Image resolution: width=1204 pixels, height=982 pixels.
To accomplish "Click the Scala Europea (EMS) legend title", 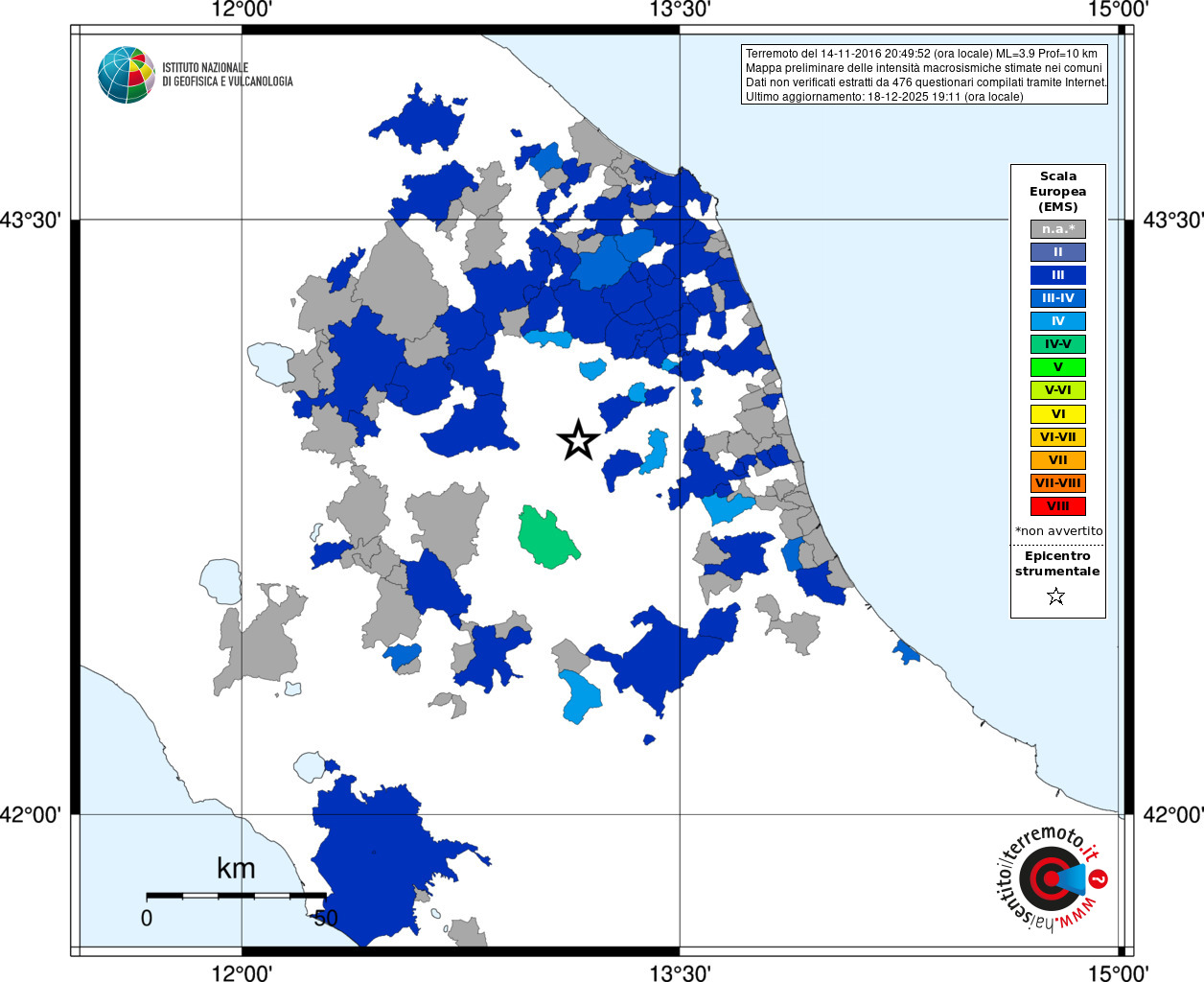I will (x=1058, y=192).
